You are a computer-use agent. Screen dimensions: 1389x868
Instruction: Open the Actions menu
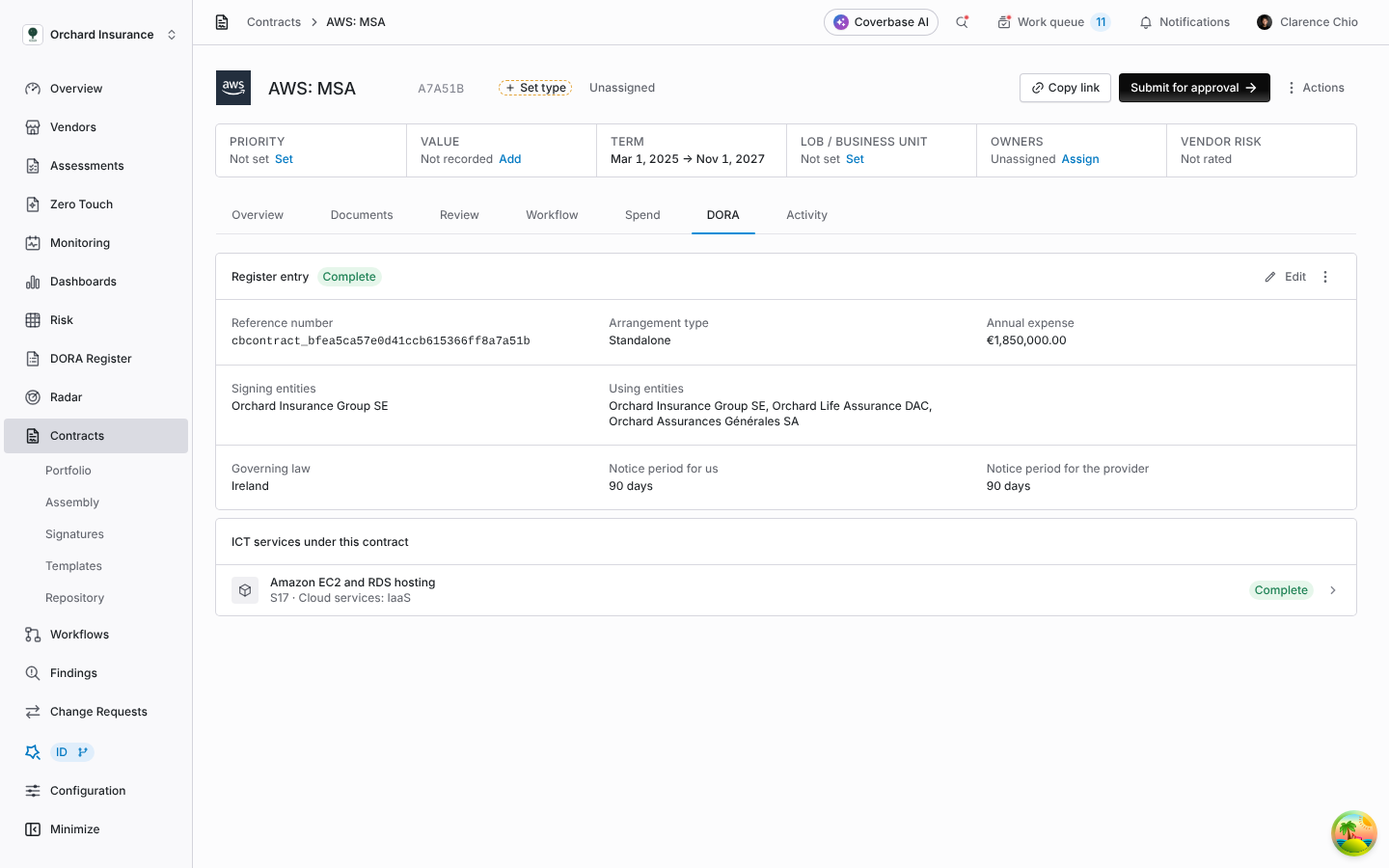(x=1316, y=88)
